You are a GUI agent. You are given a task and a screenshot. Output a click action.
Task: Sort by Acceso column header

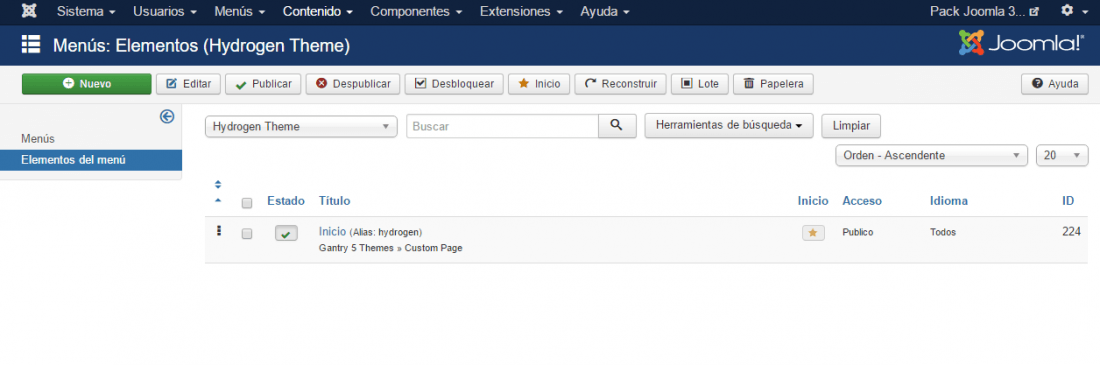862,201
